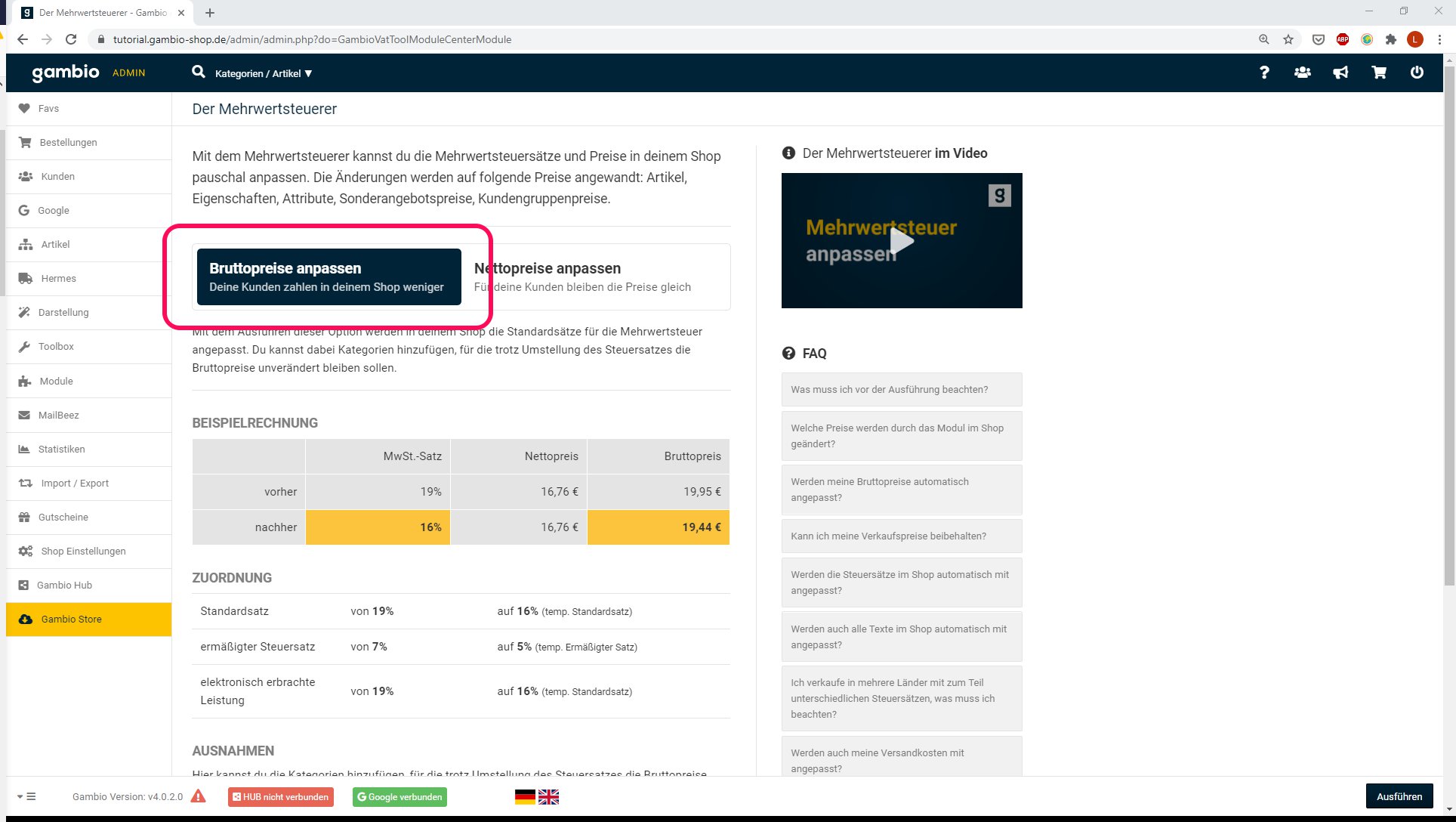Click the admin search magnifier icon
The image size is (1456, 822).
(x=199, y=72)
